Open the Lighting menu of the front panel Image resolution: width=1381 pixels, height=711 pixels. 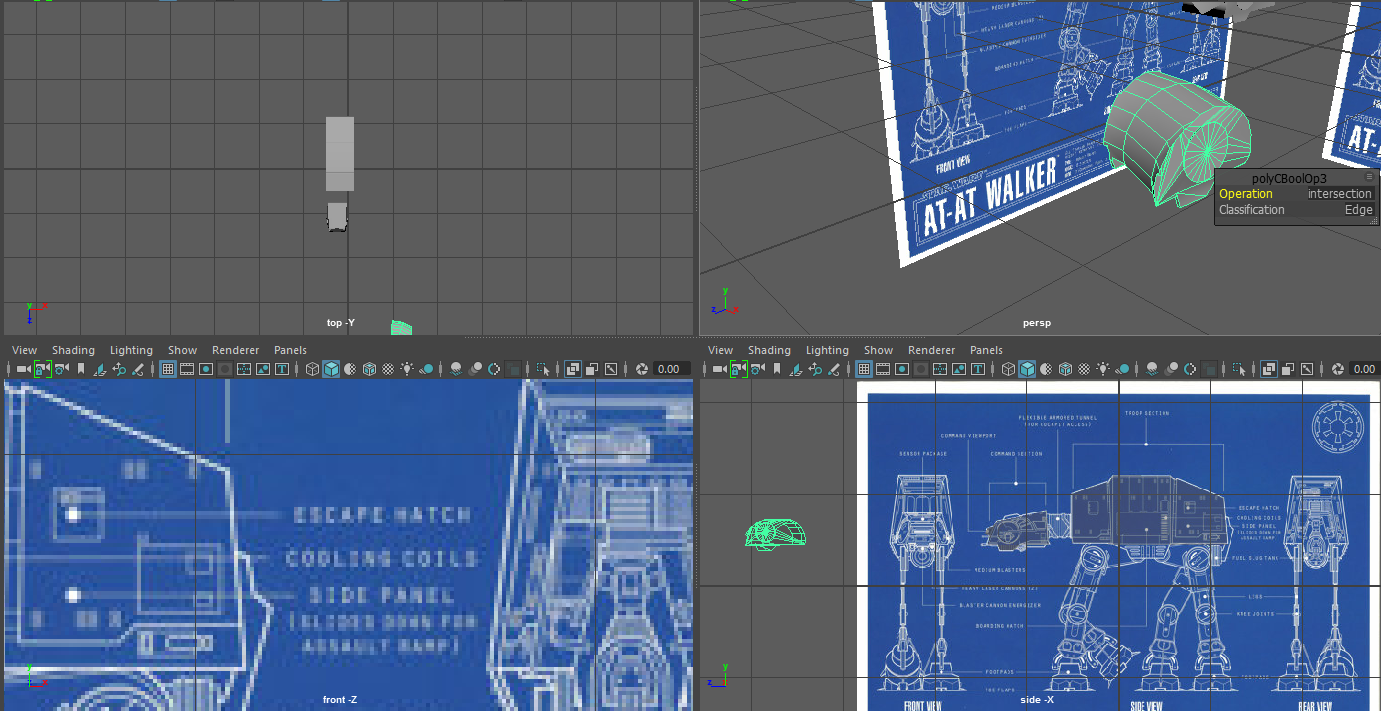131,350
